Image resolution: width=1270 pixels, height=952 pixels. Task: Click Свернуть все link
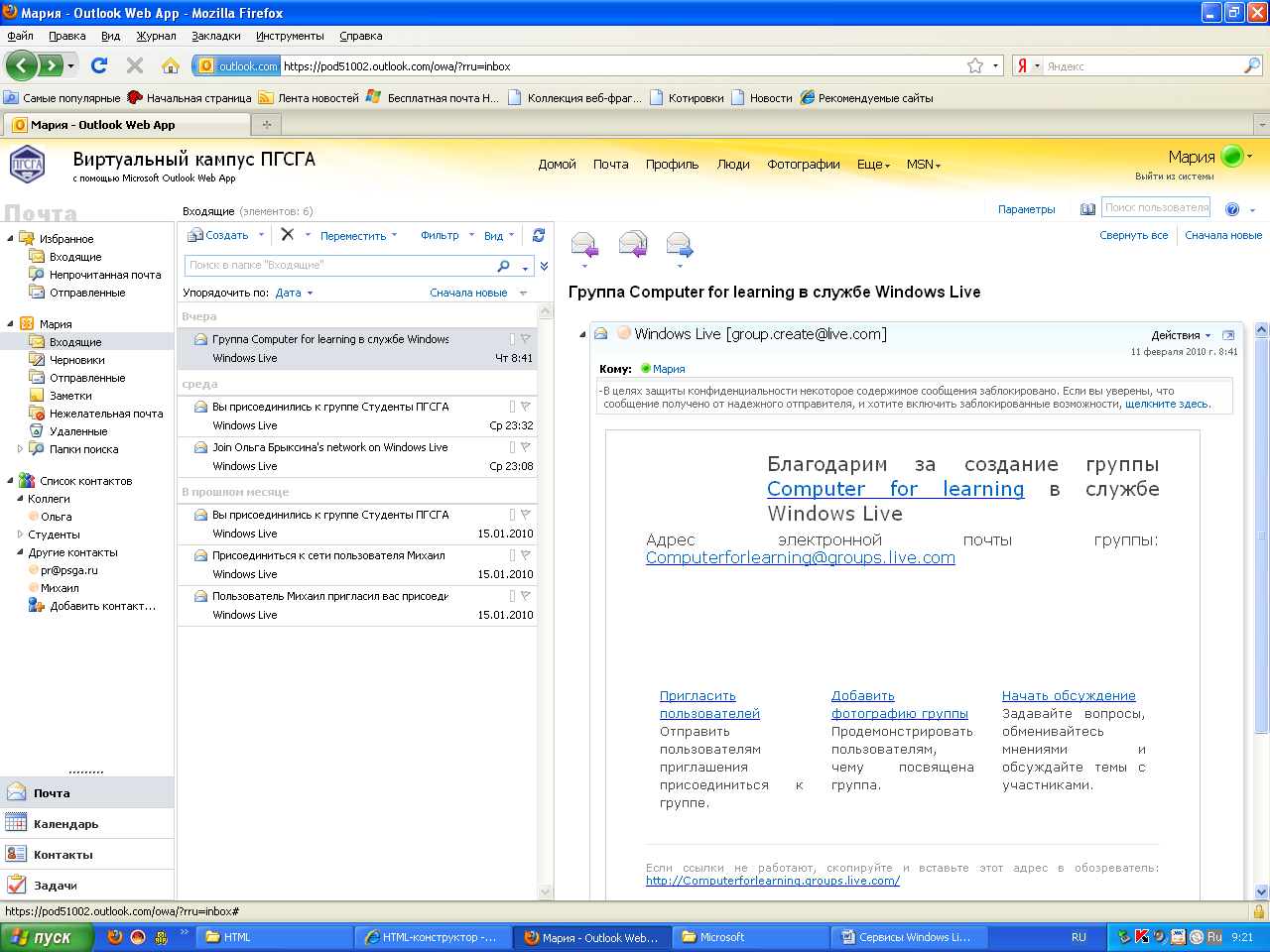point(1133,235)
